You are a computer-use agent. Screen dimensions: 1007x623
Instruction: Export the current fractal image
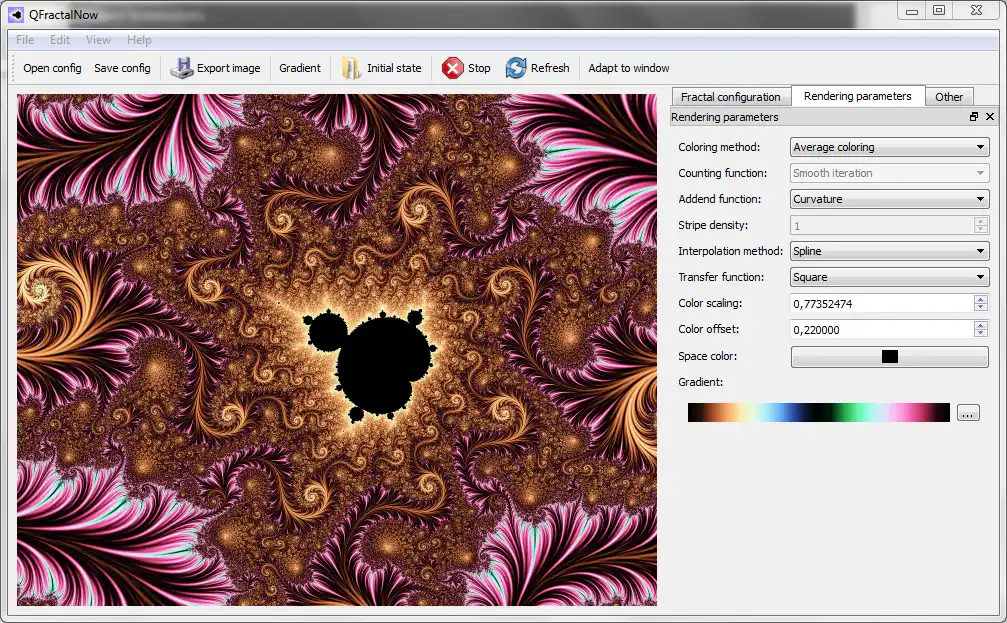(216, 68)
